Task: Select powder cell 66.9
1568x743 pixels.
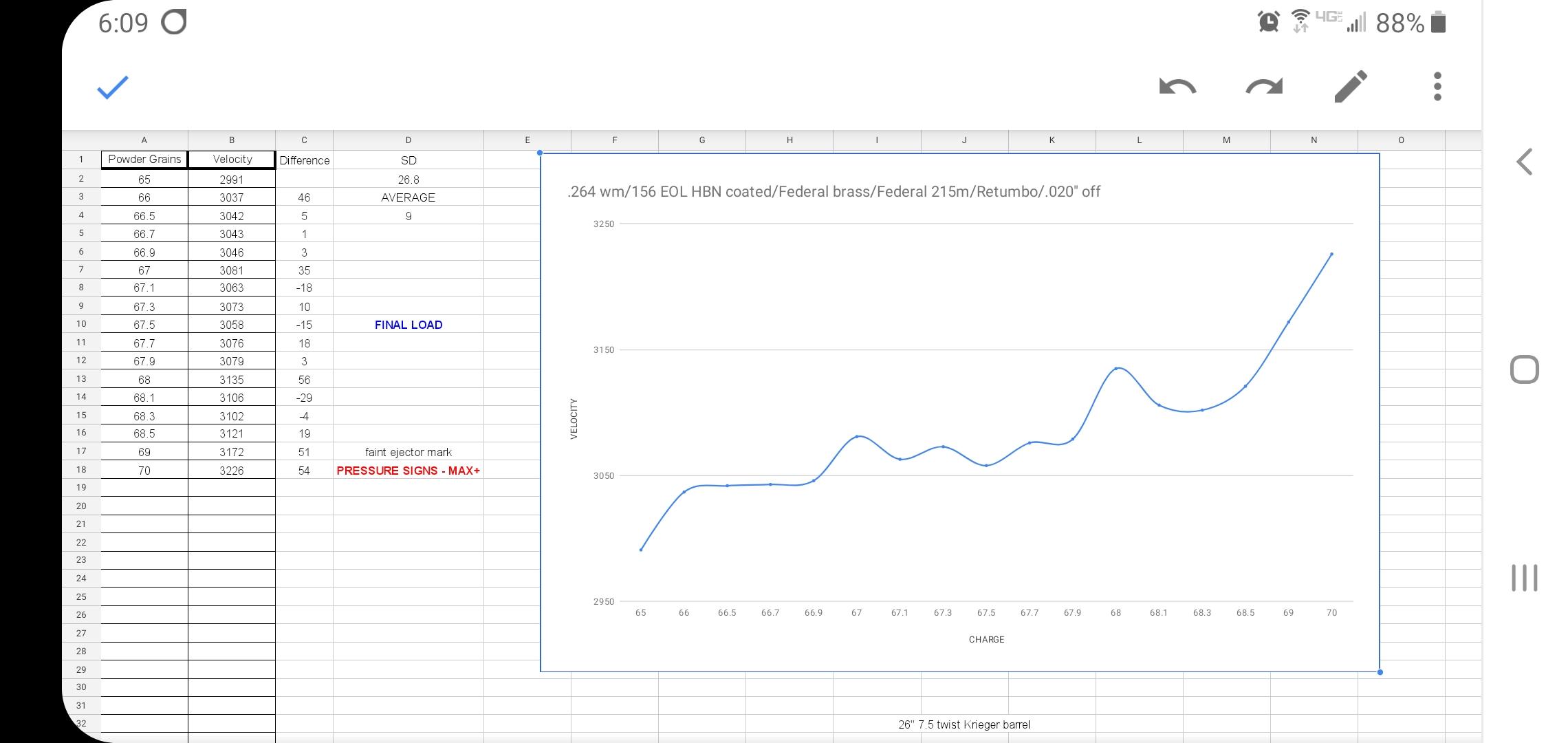Action: point(144,252)
